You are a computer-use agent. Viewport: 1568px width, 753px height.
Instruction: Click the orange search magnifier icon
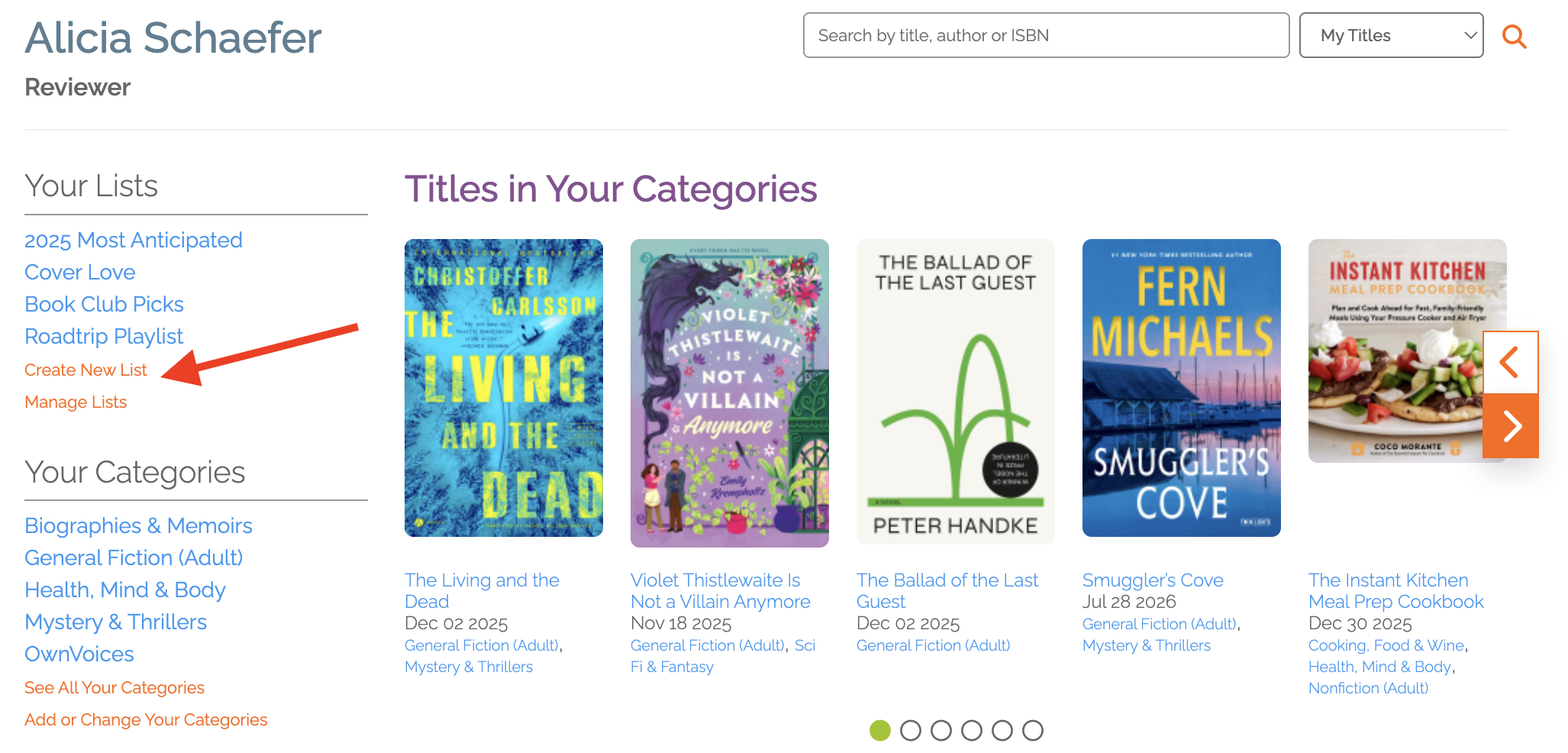point(1514,36)
